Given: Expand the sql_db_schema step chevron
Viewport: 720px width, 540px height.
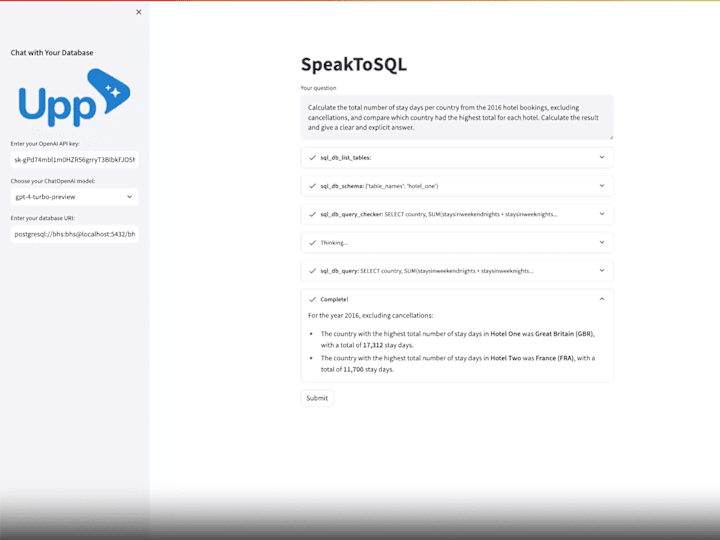Looking at the screenshot, I should point(602,186).
